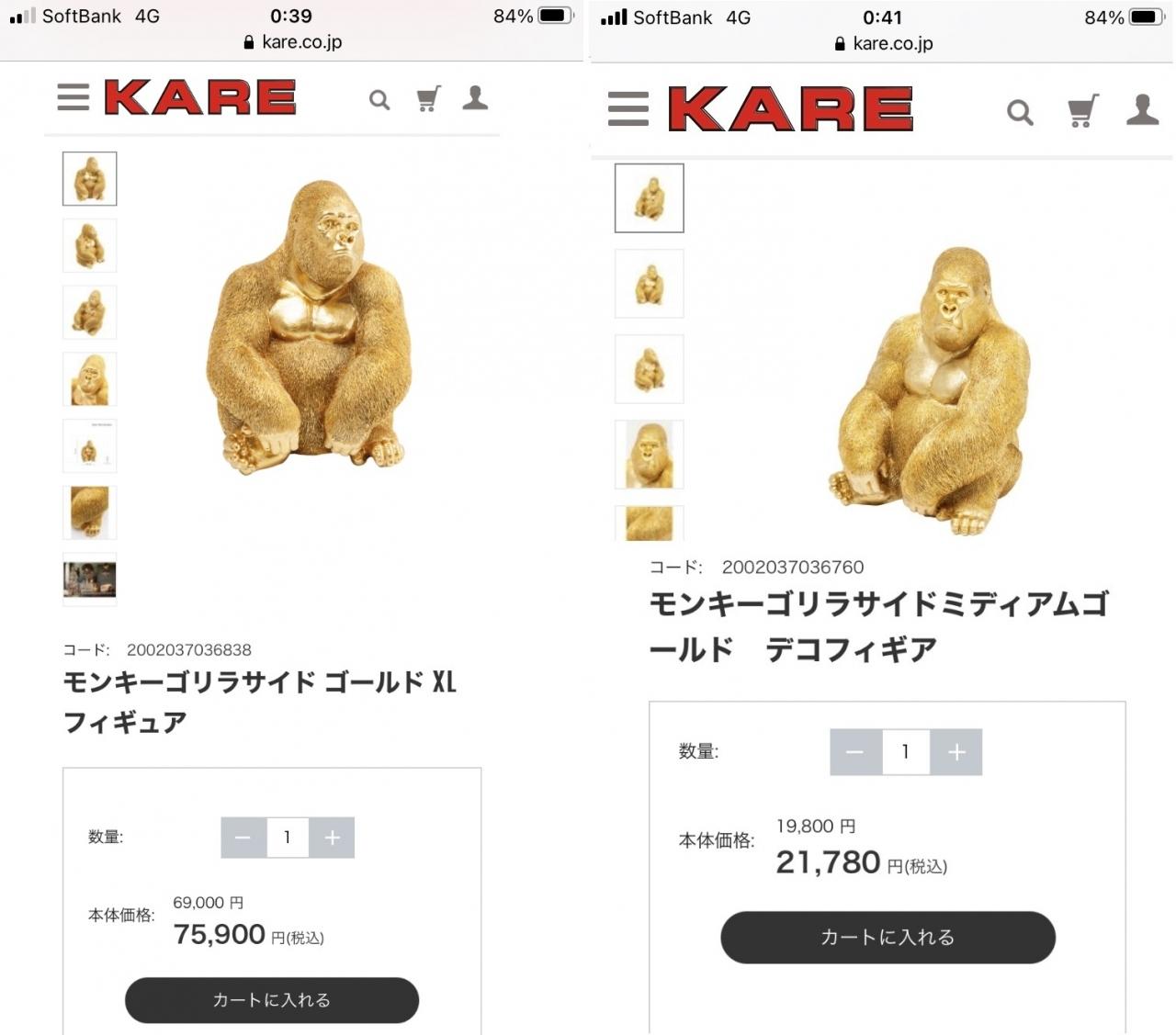Decrease quantity for the 21,780 yen gorilla
This screenshot has width=1176, height=1035.
(855, 752)
